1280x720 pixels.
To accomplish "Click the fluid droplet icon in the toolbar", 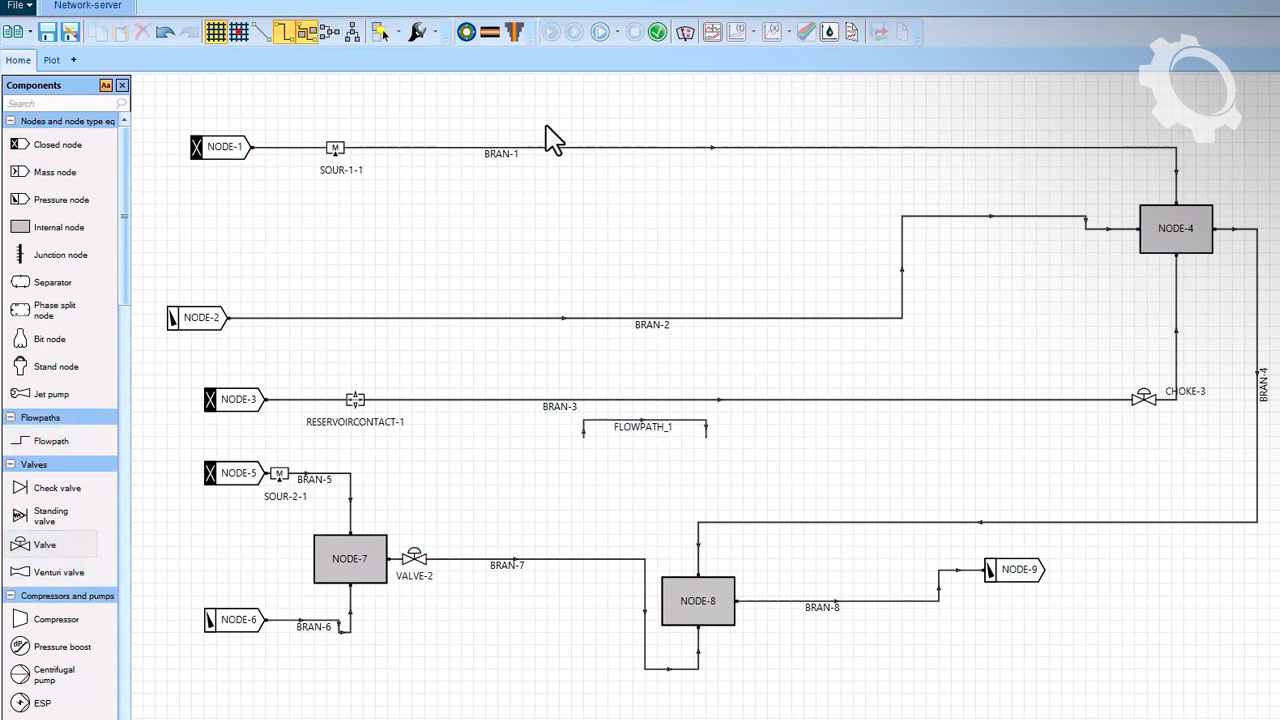I will [829, 32].
